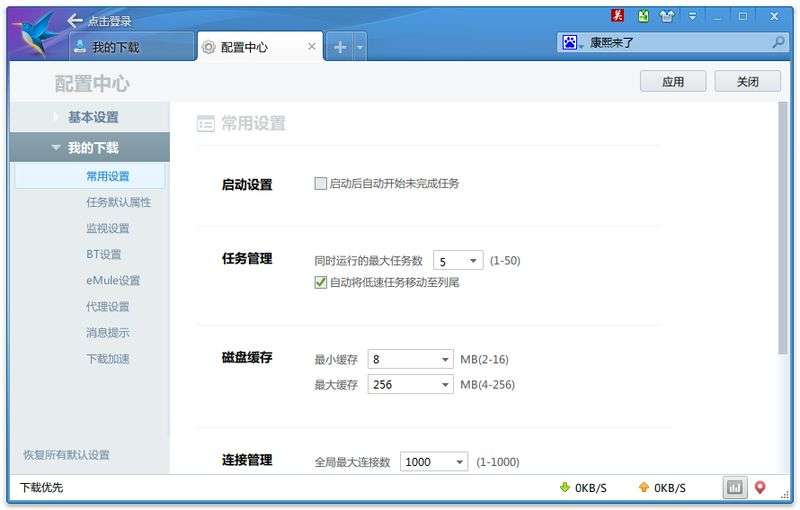Open 代理设置 in sidebar
The width and height of the screenshot is (800, 510).
(x=108, y=307)
